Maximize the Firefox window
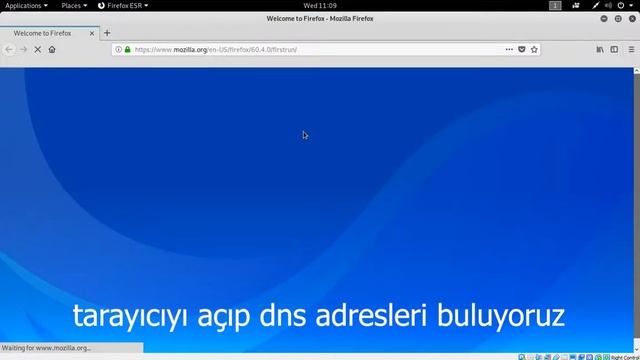 coord(618,19)
